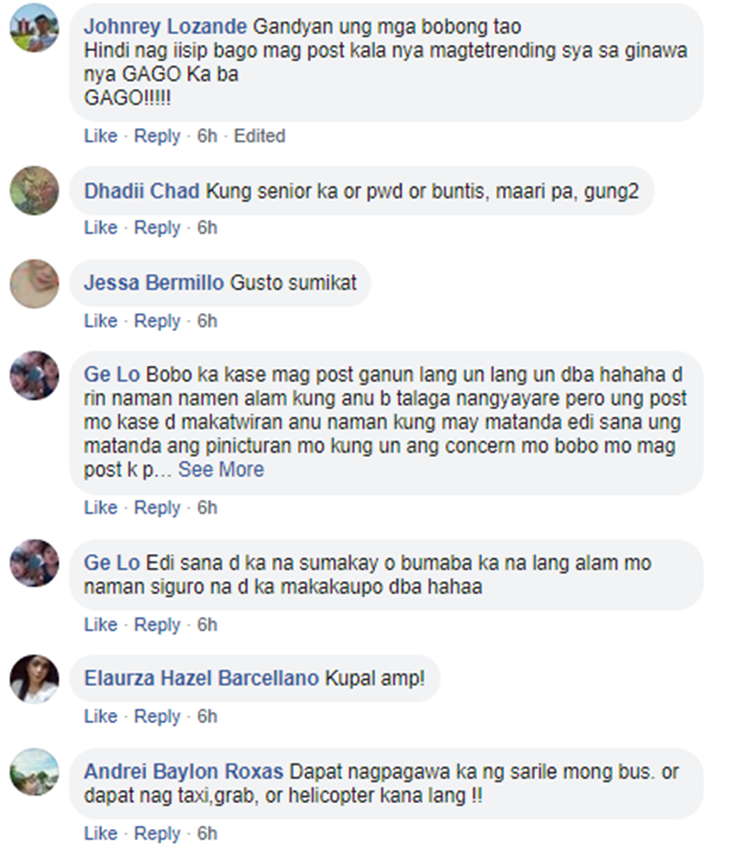Like Andrei Baylon Roxas's comment

pyautogui.click(x=101, y=834)
